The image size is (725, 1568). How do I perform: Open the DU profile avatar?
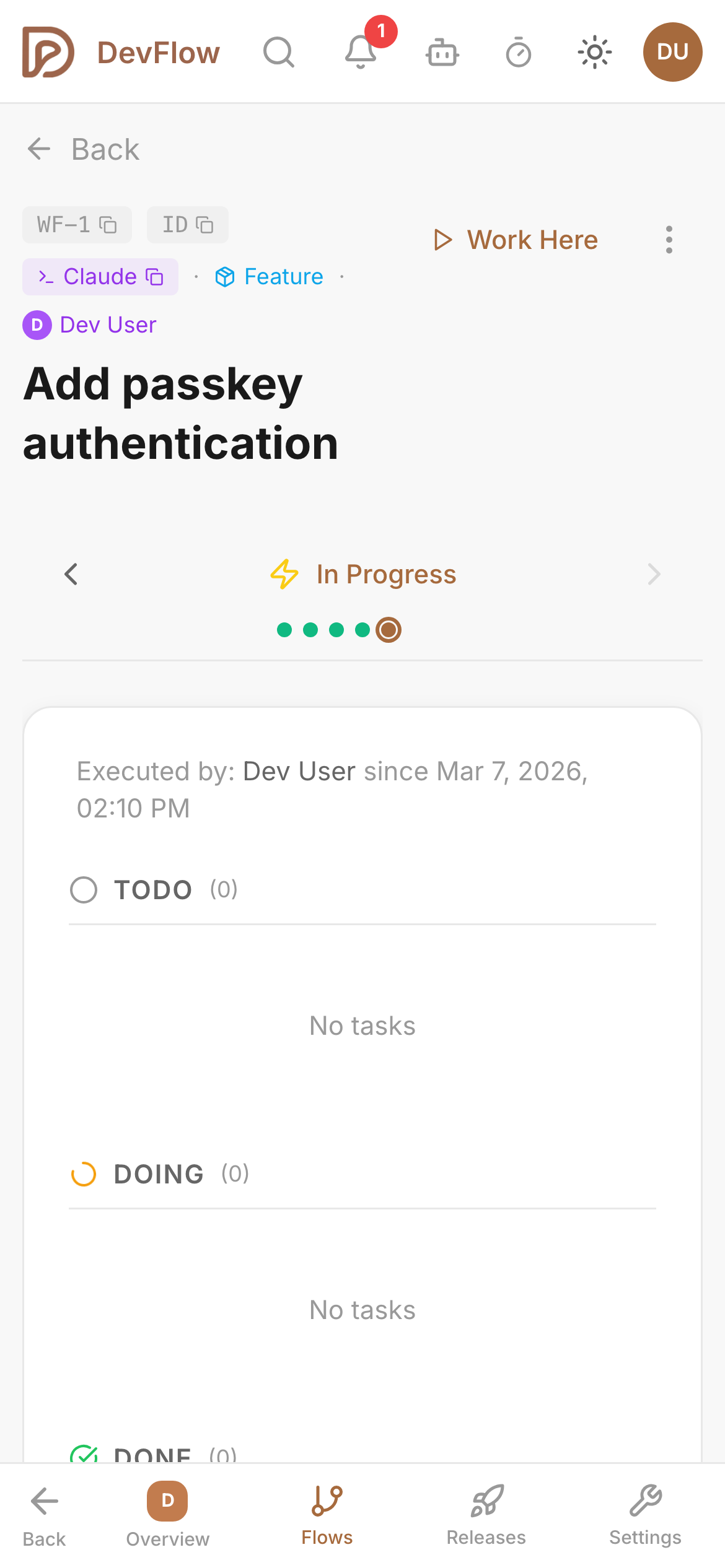click(x=673, y=52)
